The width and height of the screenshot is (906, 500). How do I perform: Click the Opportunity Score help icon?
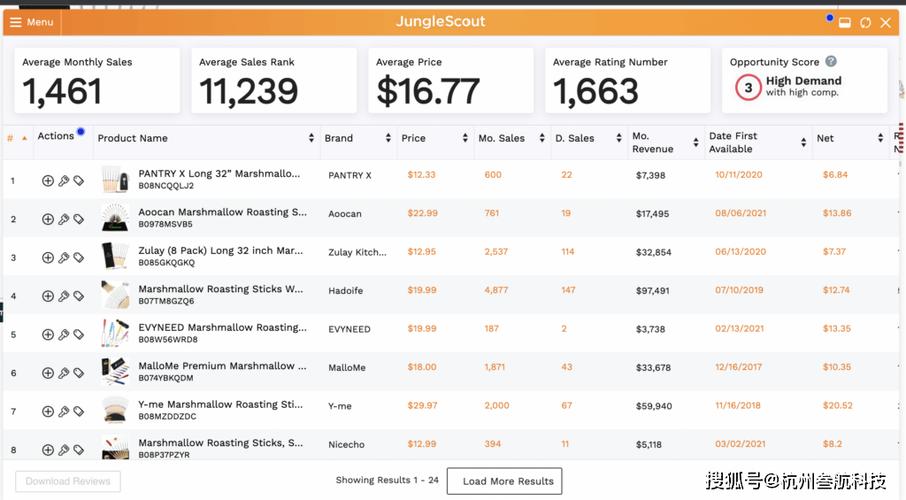click(x=831, y=61)
